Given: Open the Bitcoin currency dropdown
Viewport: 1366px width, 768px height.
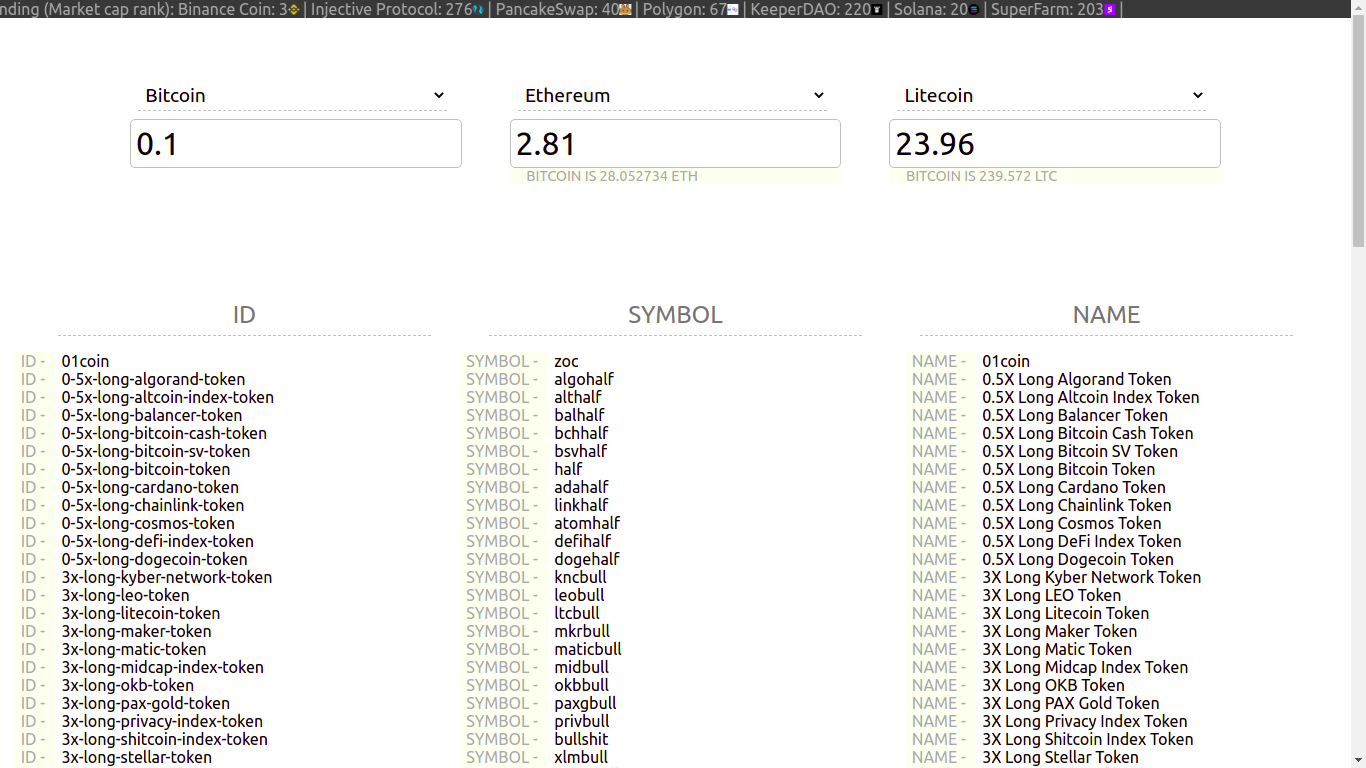Looking at the screenshot, I should [x=293, y=96].
